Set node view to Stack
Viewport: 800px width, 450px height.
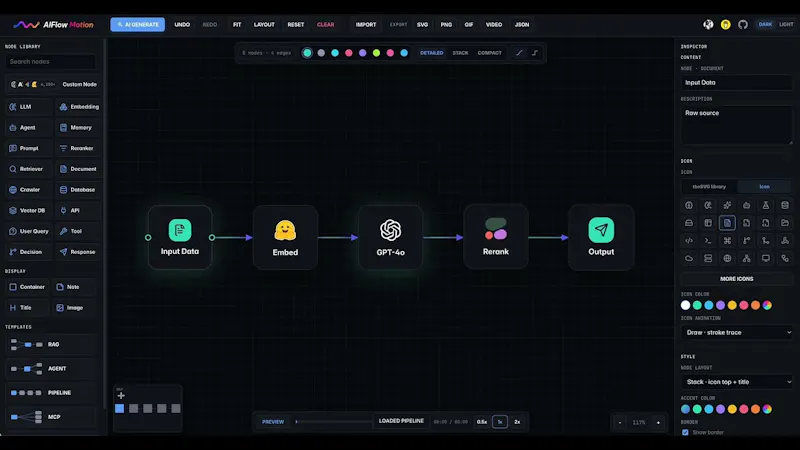tap(460, 53)
